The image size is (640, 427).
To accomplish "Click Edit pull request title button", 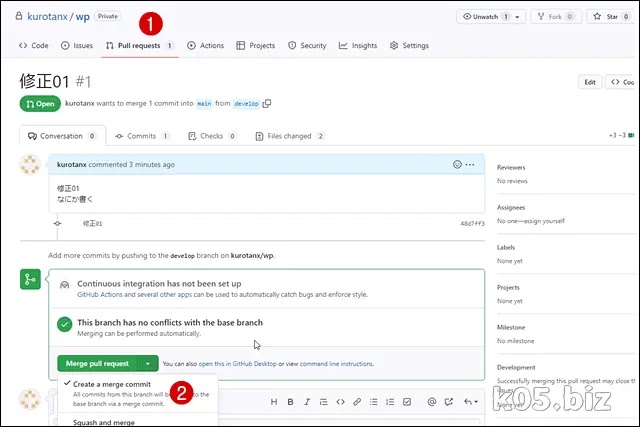I will coord(590,82).
